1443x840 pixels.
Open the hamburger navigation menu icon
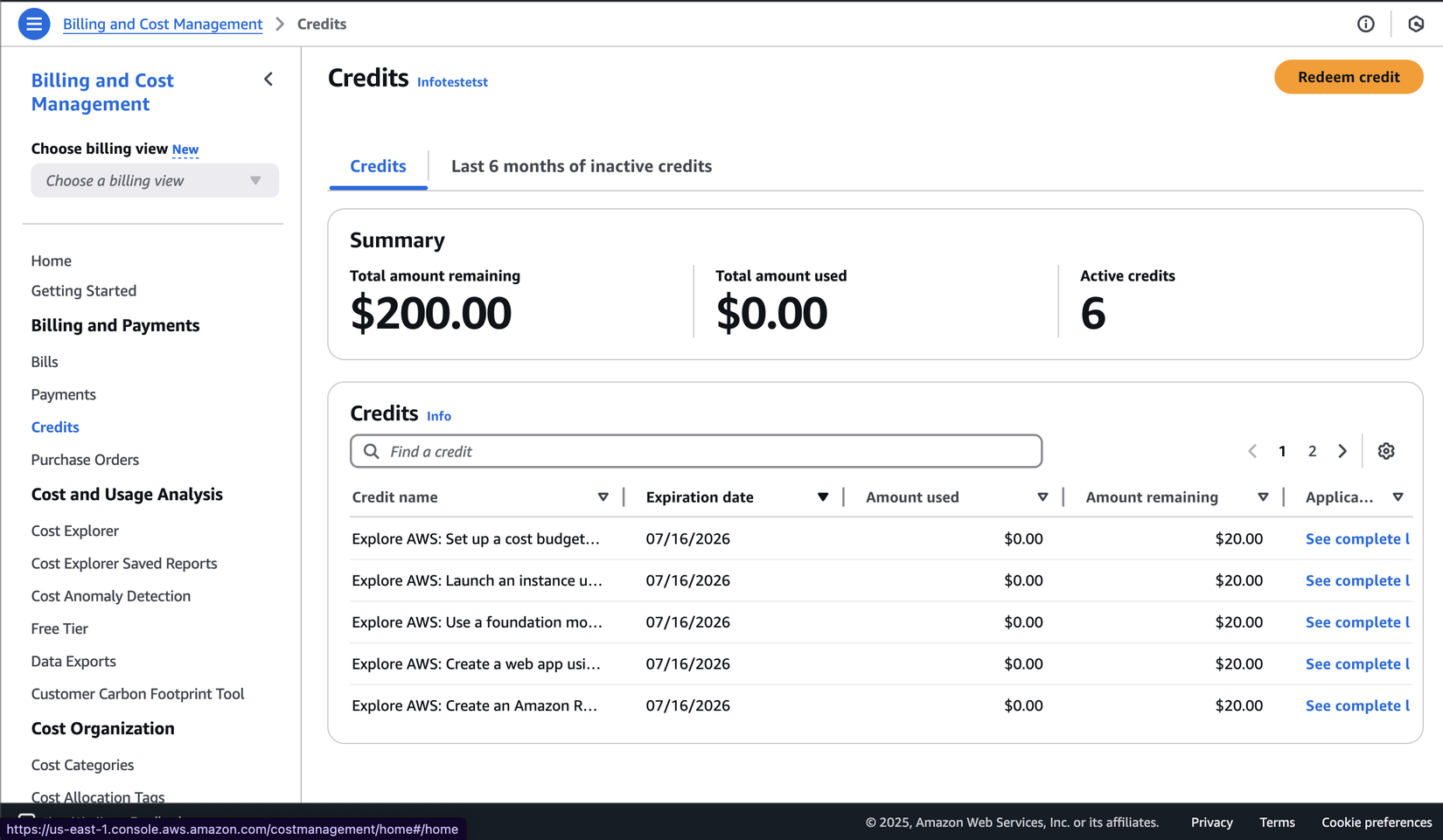tap(34, 24)
